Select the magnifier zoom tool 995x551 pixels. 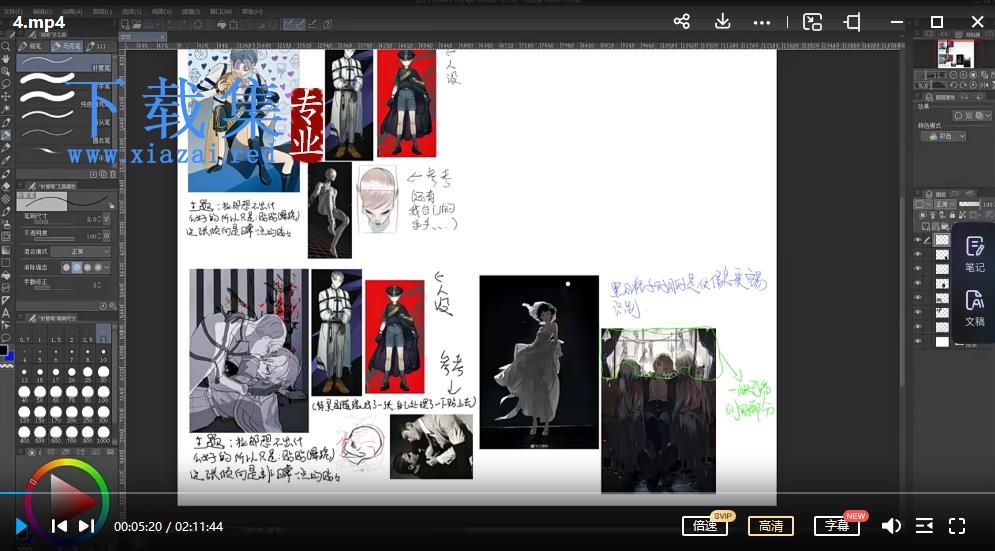pos(6,46)
